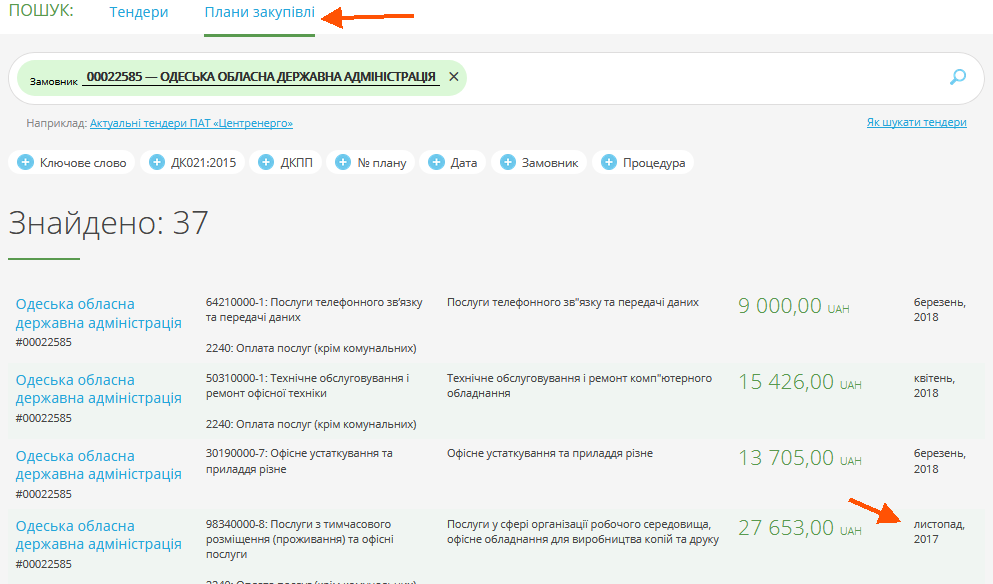Viewport: 993px width, 584px height.
Task: Add the Замовник filter chip
Action: [x=539, y=163]
